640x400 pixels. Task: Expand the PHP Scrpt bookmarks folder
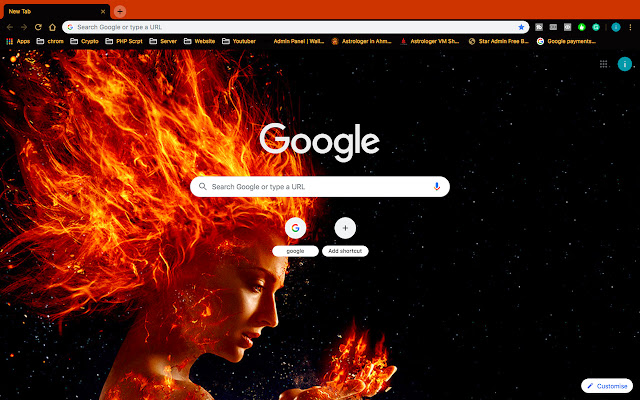point(124,41)
